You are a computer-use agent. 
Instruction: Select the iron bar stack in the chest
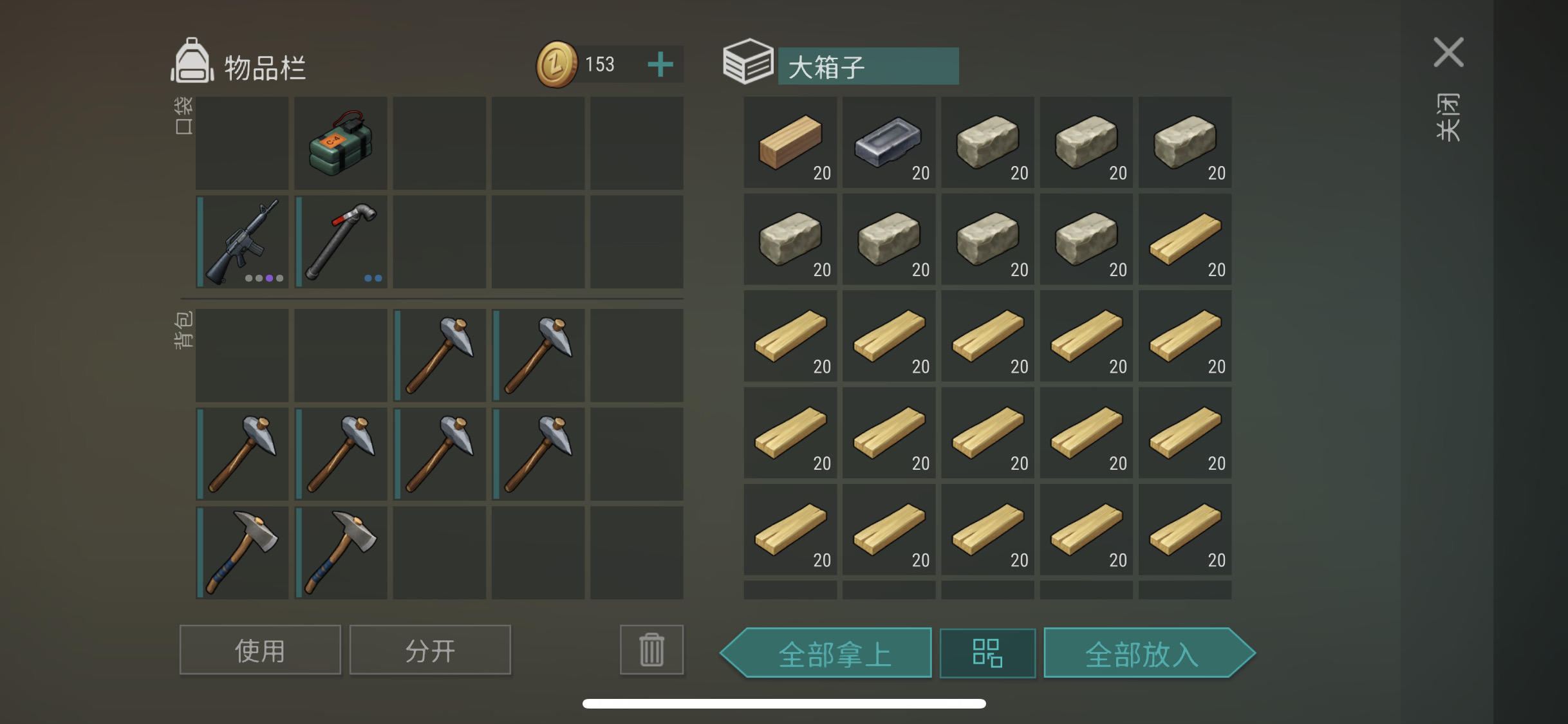pos(889,143)
